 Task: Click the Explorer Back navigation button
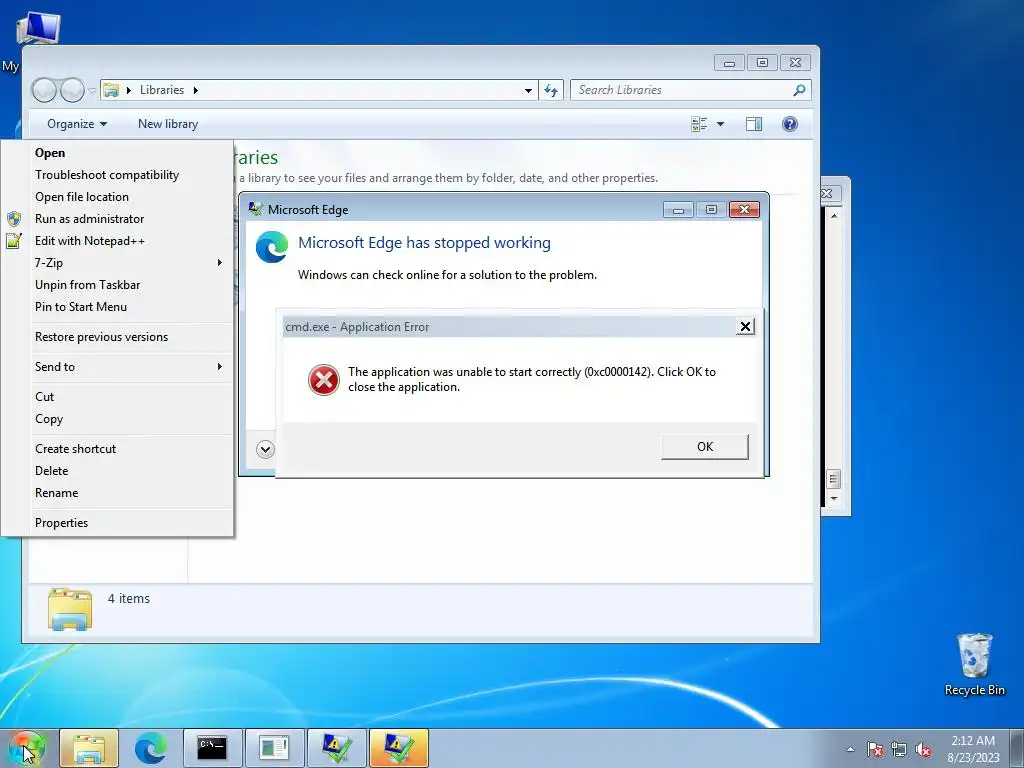(x=44, y=90)
